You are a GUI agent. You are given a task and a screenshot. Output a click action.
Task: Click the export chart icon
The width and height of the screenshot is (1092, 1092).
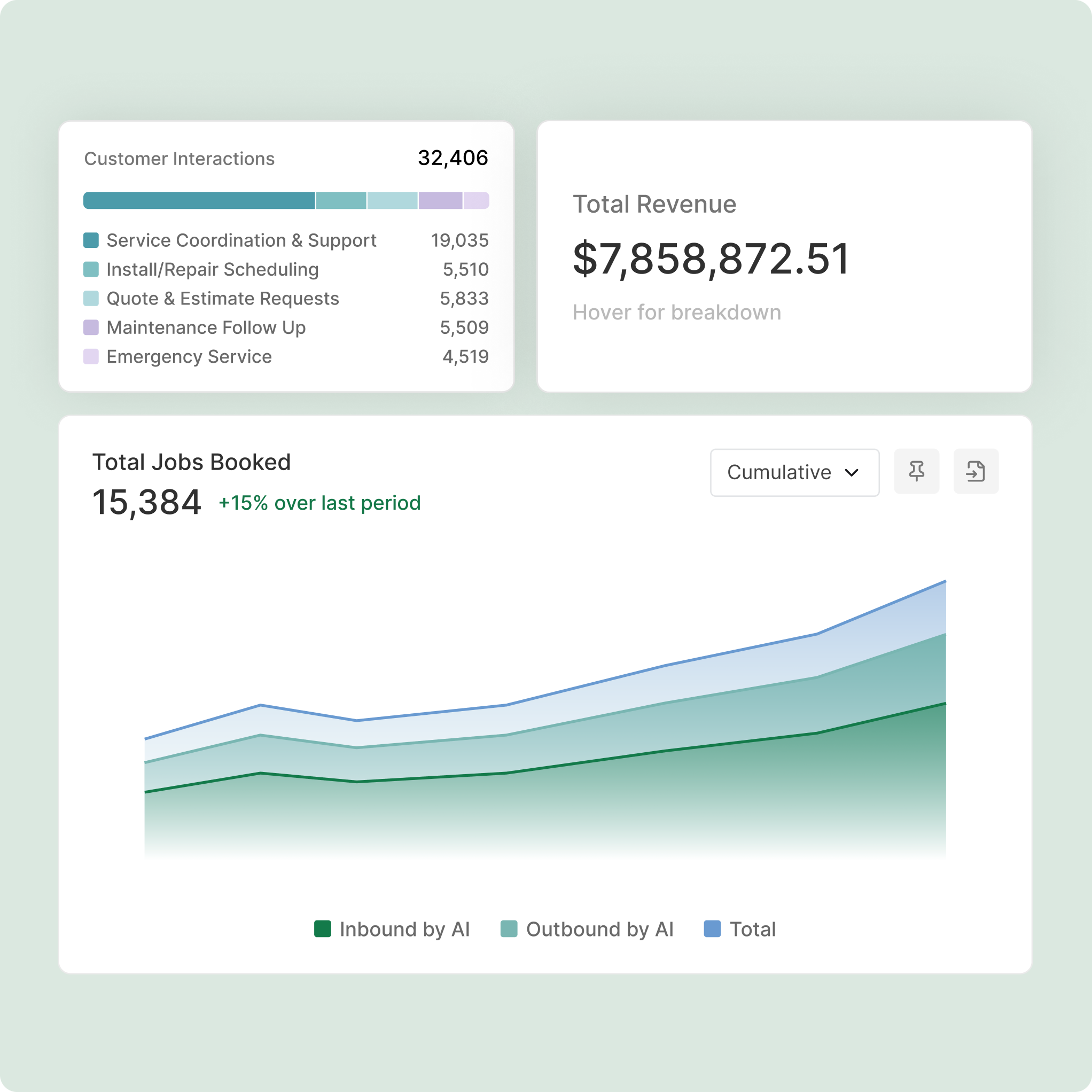(x=976, y=471)
